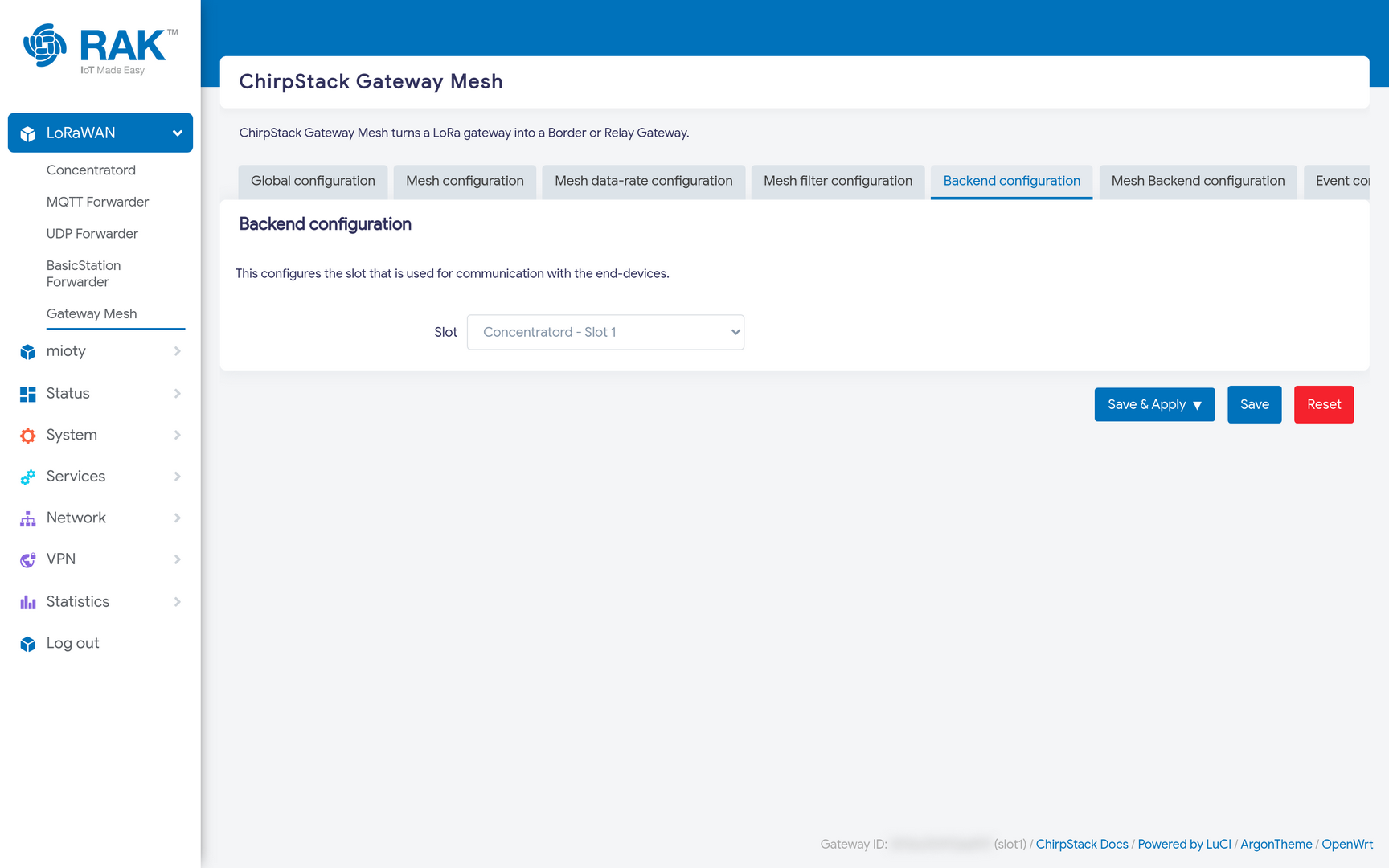The height and width of the screenshot is (868, 1389).
Task: Switch to Mesh configuration tab
Action: point(465,182)
